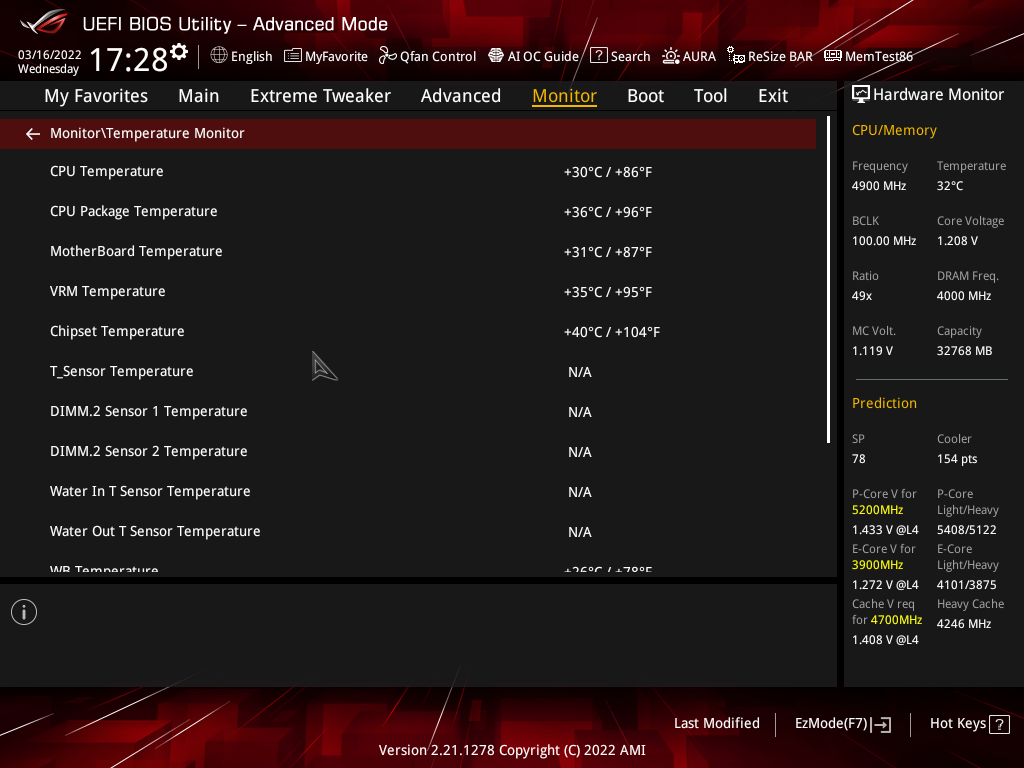Open the My Favorites tab
The height and width of the screenshot is (768, 1024).
point(96,96)
